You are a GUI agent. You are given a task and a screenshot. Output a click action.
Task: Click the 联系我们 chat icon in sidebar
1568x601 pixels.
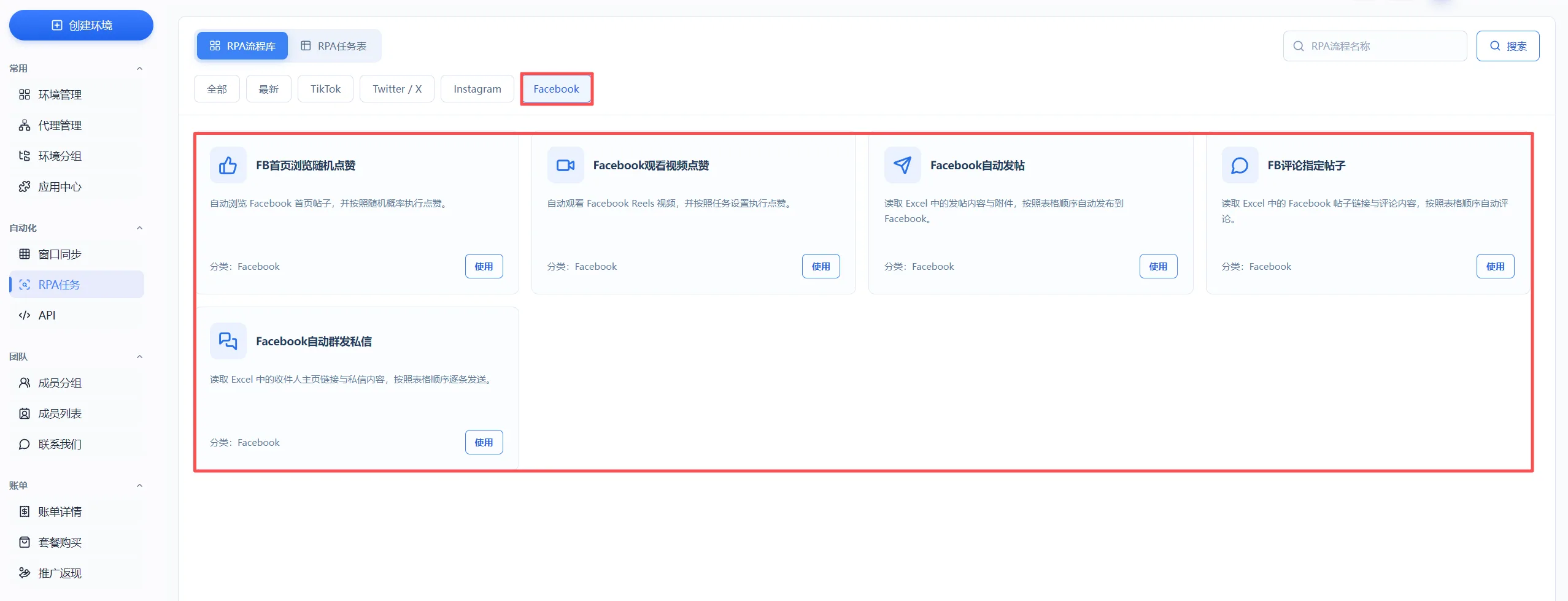(x=25, y=444)
